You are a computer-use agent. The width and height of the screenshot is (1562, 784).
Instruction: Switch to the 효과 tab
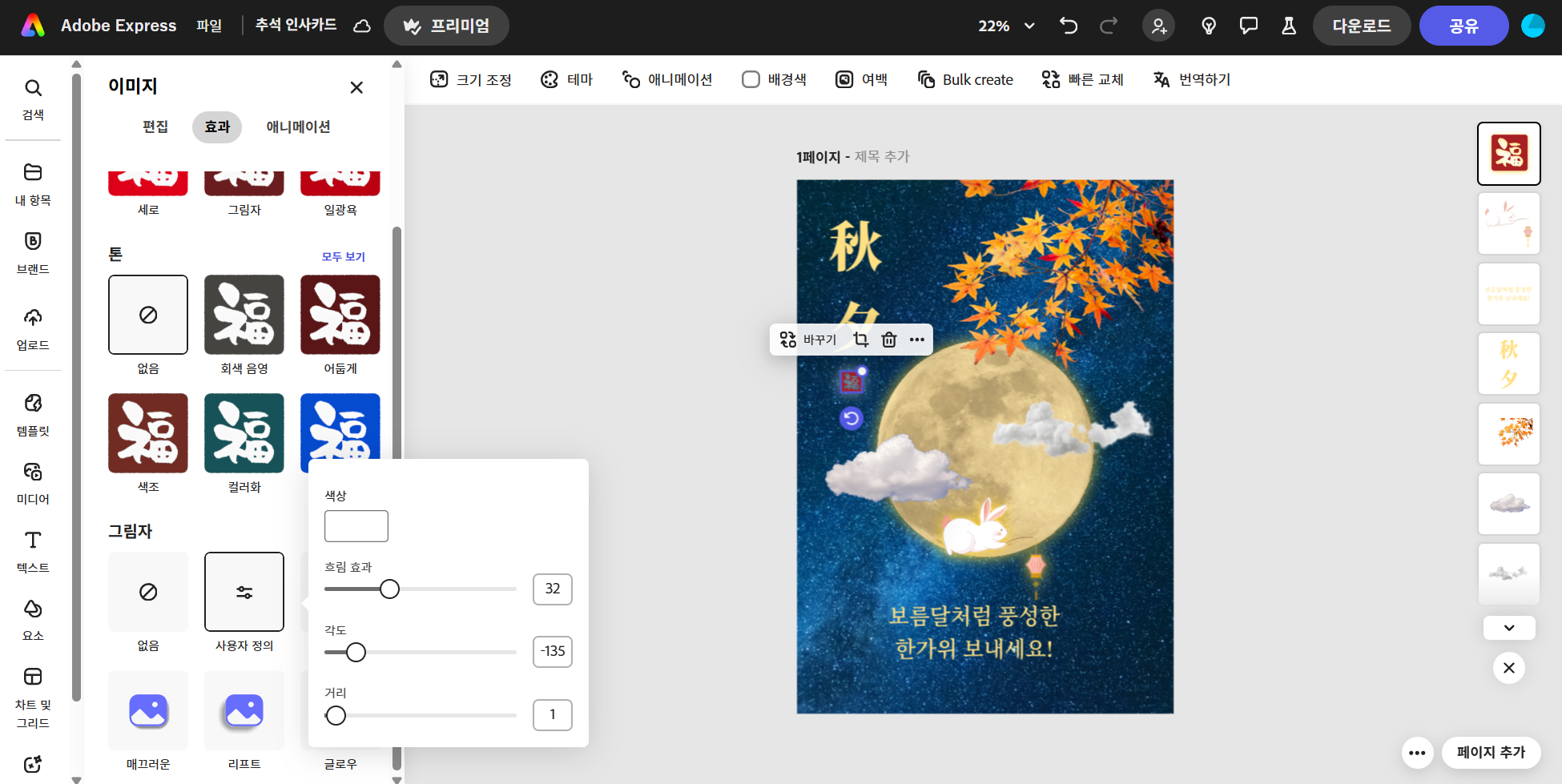(217, 127)
